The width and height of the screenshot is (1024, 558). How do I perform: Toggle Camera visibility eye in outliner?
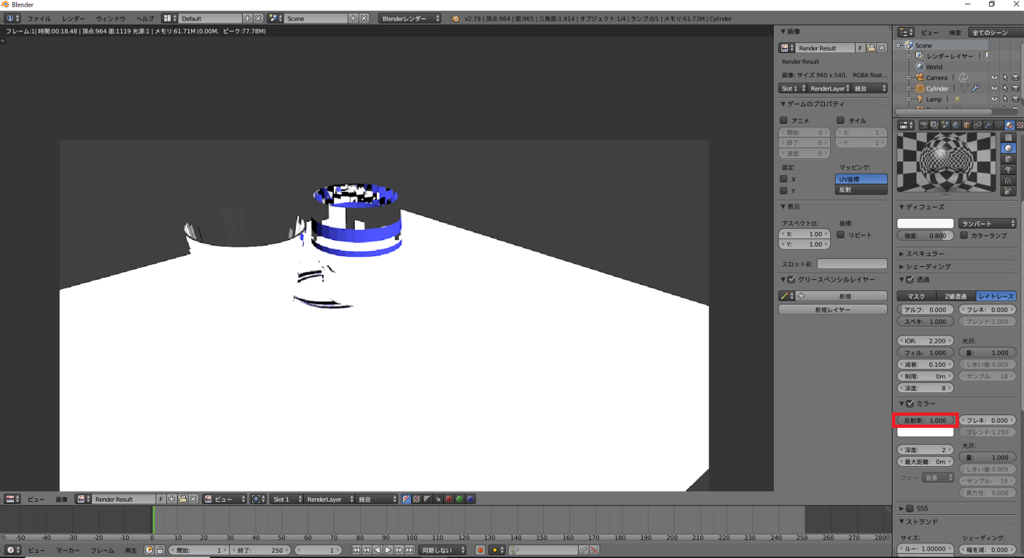(x=994, y=77)
